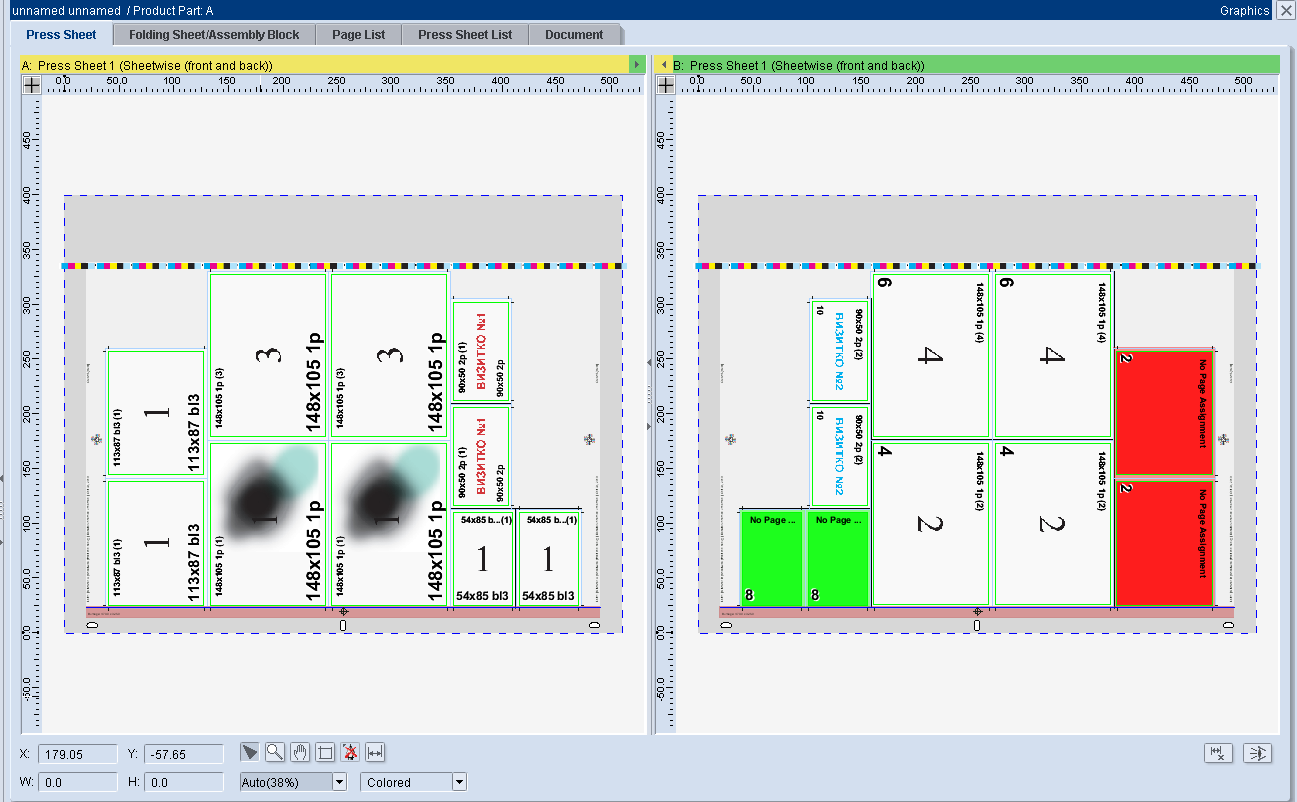
Task: Click the Y coordinate field
Action: click(183, 754)
